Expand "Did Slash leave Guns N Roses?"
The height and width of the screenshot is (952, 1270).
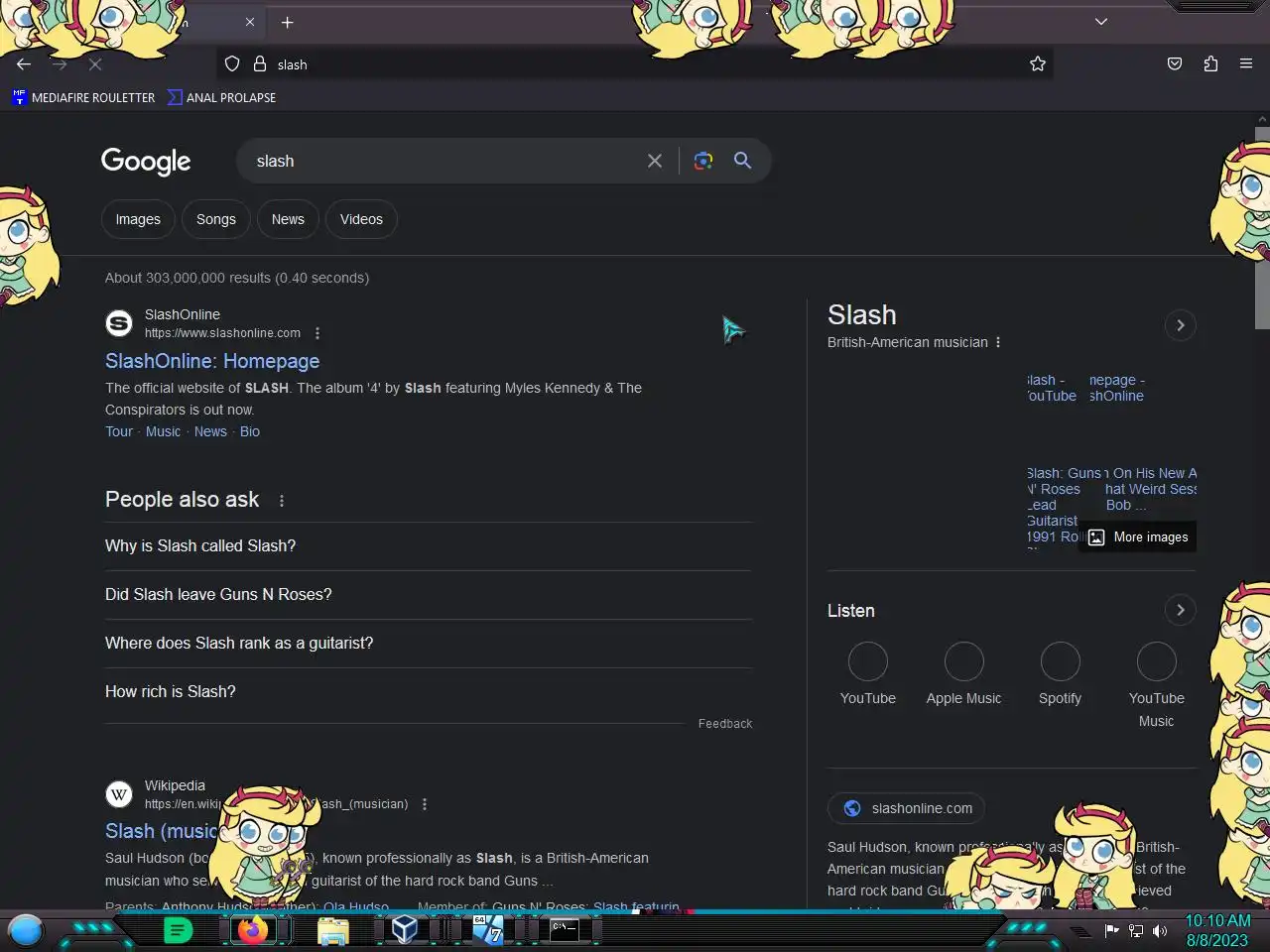[x=429, y=594]
